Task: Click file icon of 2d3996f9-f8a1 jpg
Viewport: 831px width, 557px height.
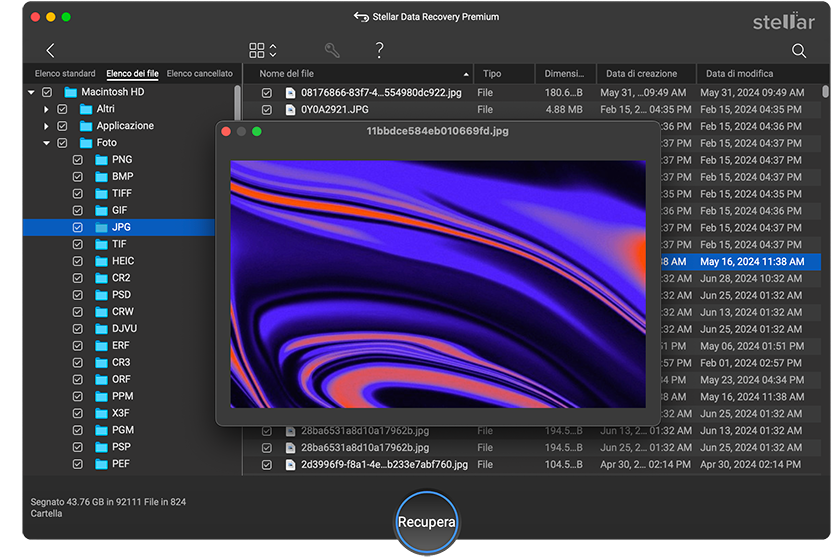Action: [290, 465]
